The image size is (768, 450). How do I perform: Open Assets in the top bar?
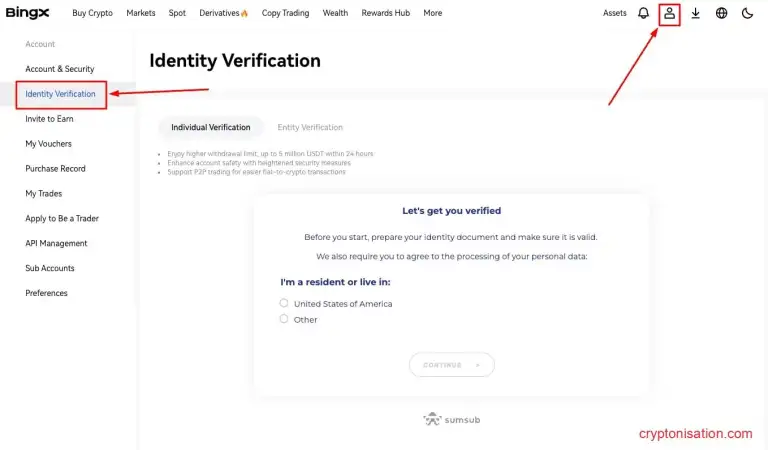pos(615,13)
